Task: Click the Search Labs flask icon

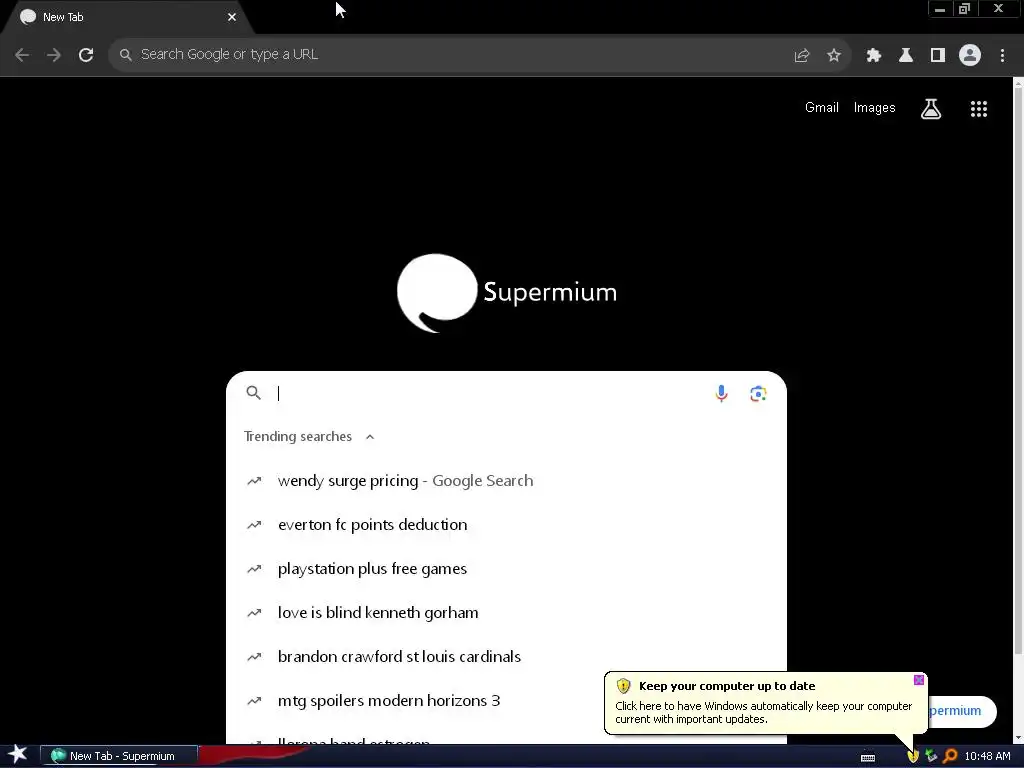Action: [931, 109]
